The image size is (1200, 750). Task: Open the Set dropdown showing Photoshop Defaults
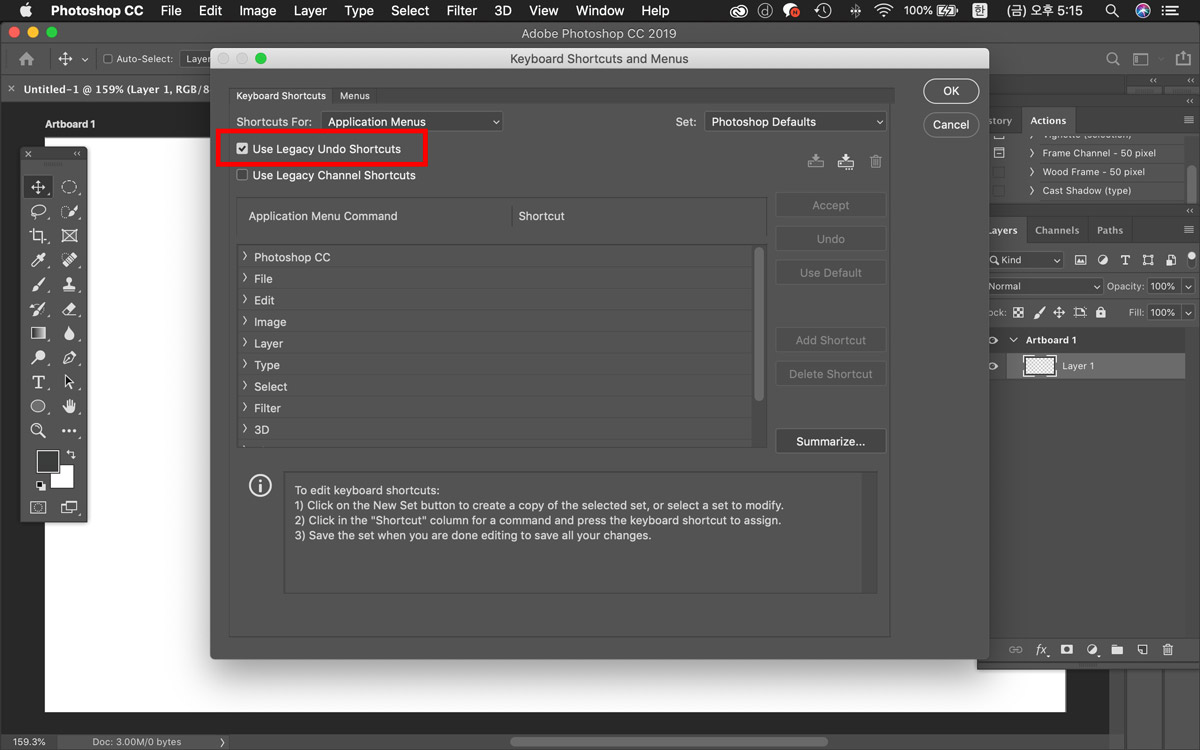[x=796, y=122]
